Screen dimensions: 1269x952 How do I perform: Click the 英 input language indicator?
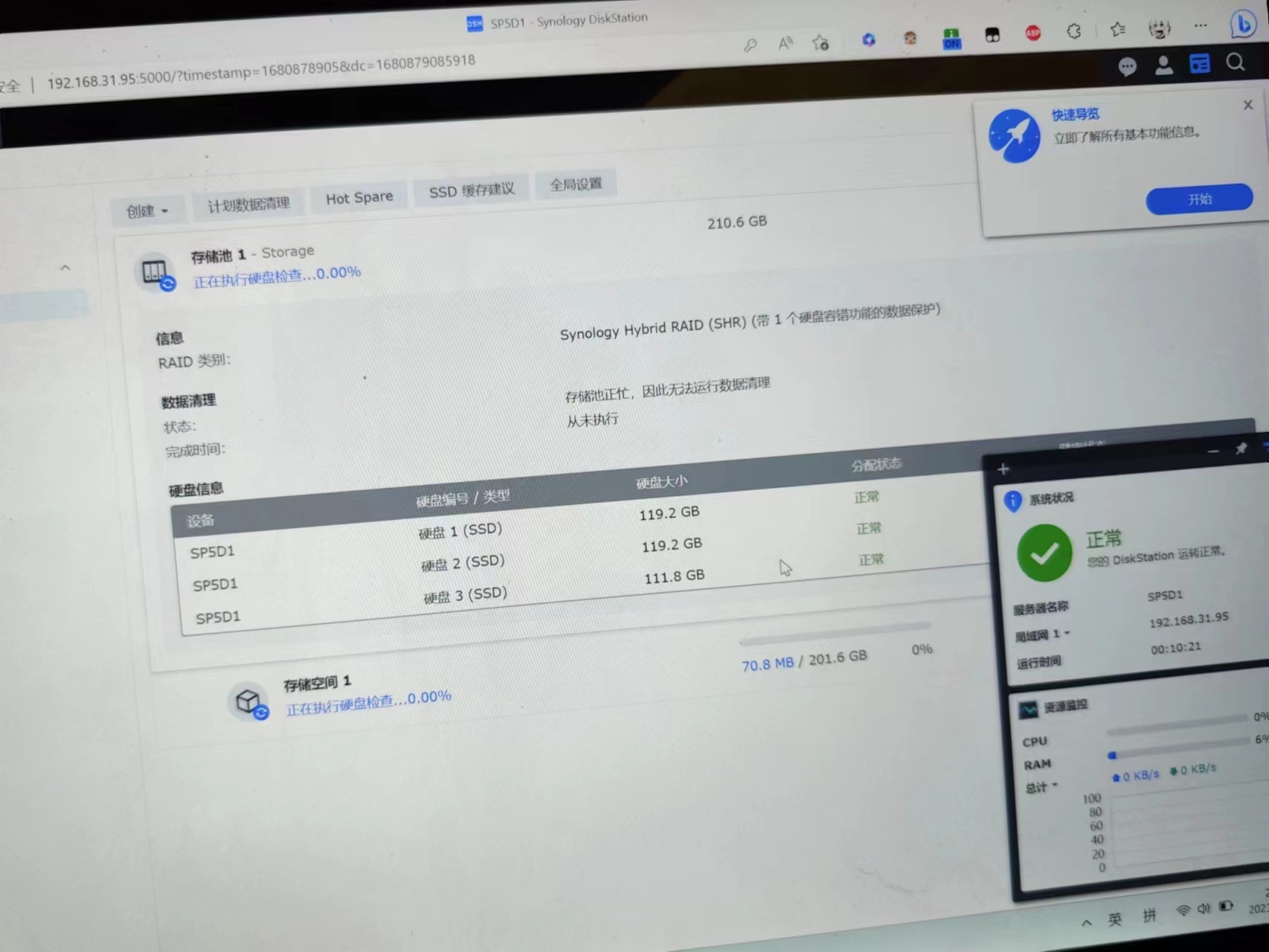pyautogui.click(x=1114, y=919)
